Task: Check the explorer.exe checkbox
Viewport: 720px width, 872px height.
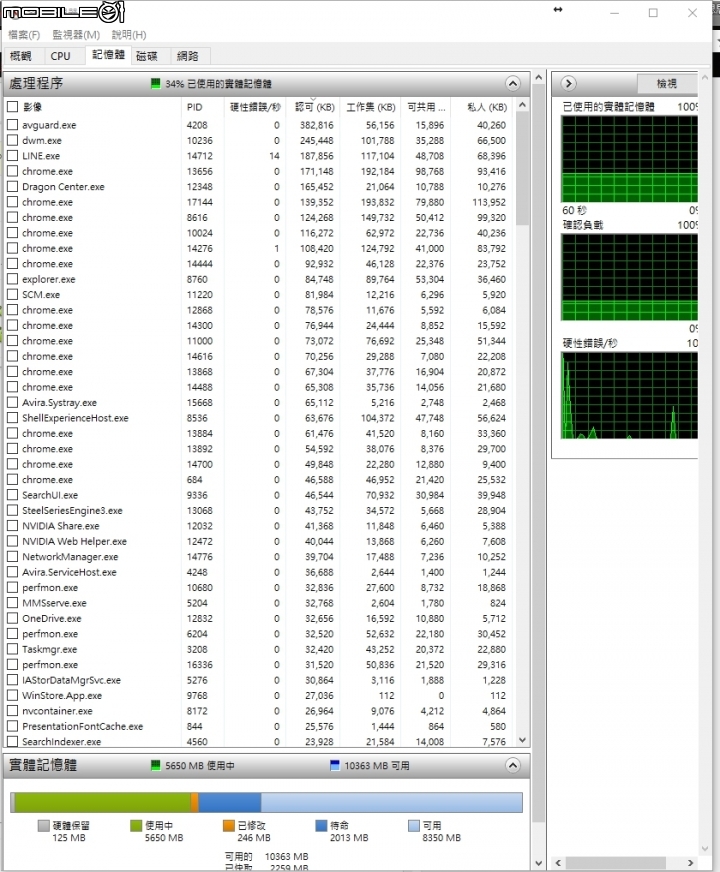Action: pos(12,279)
